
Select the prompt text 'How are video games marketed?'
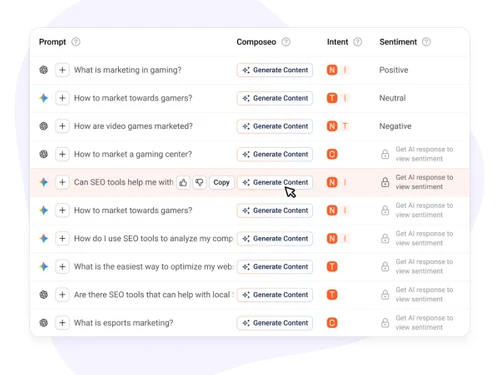pos(133,126)
